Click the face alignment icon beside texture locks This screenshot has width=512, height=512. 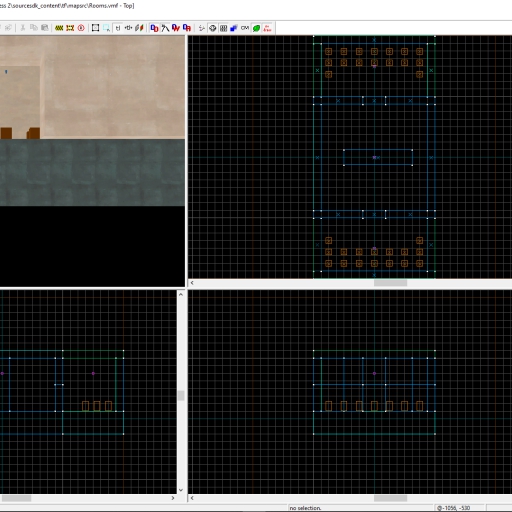[x=139, y=28]
